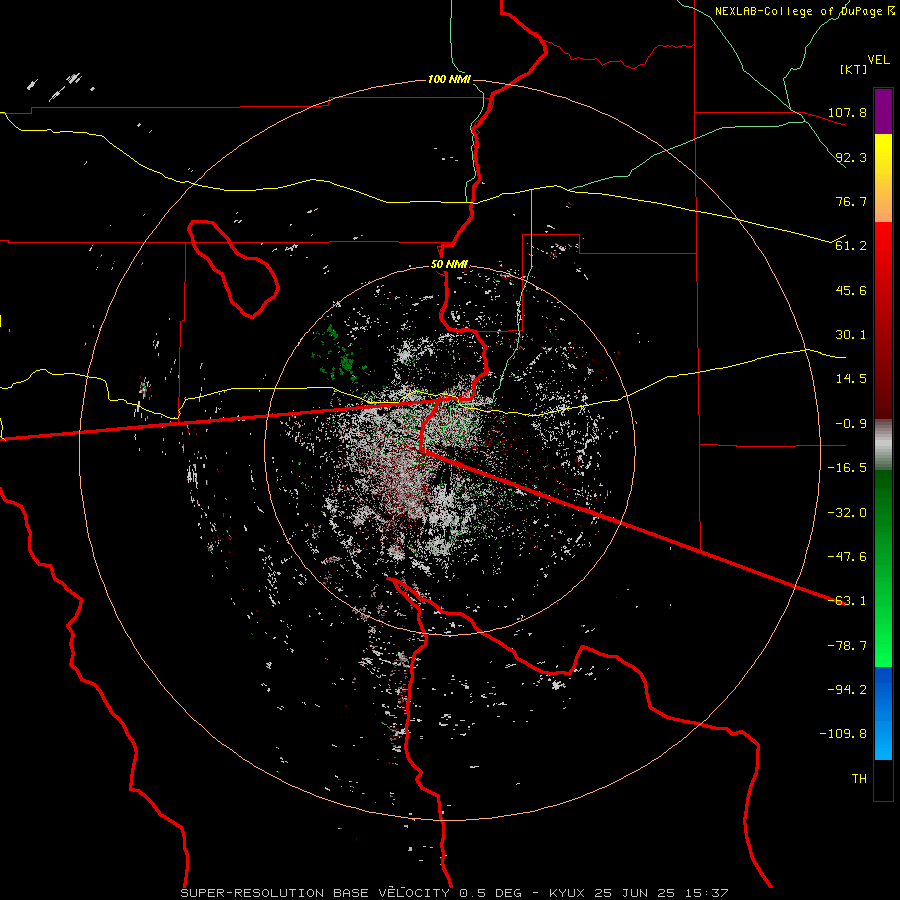
Task: Click the -47.6 legend value
Action: [847, 557]
